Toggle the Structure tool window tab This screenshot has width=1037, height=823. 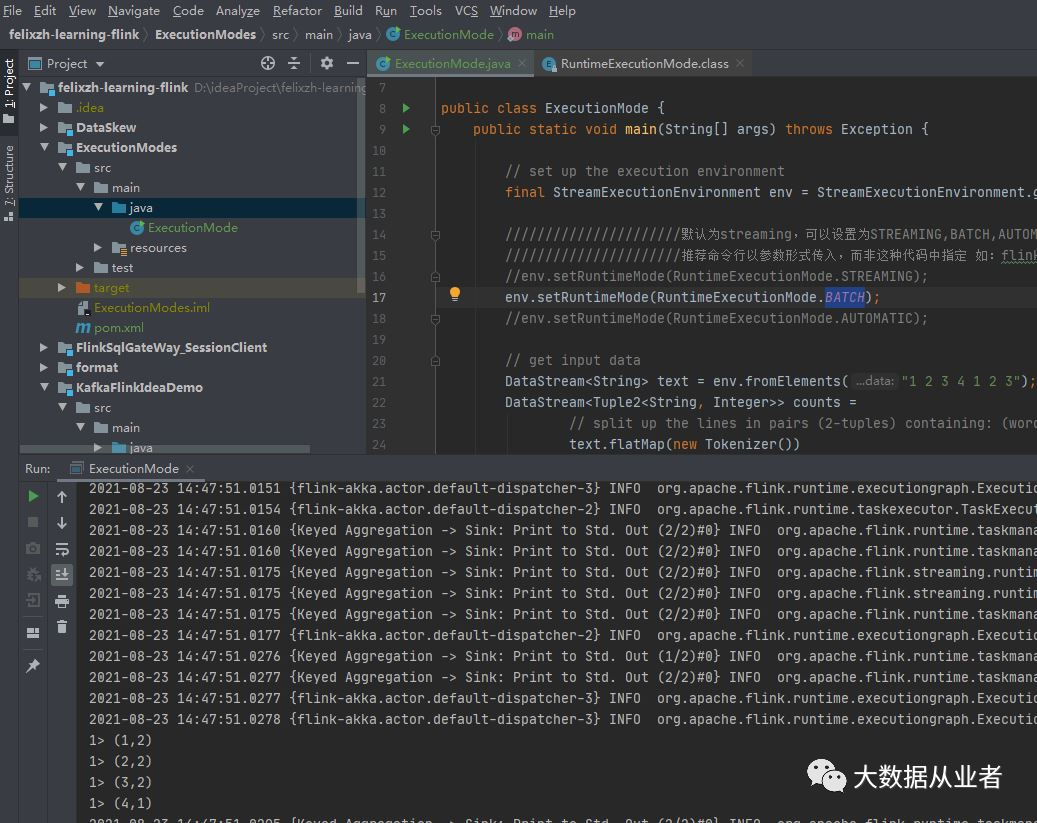click(9, 180)
